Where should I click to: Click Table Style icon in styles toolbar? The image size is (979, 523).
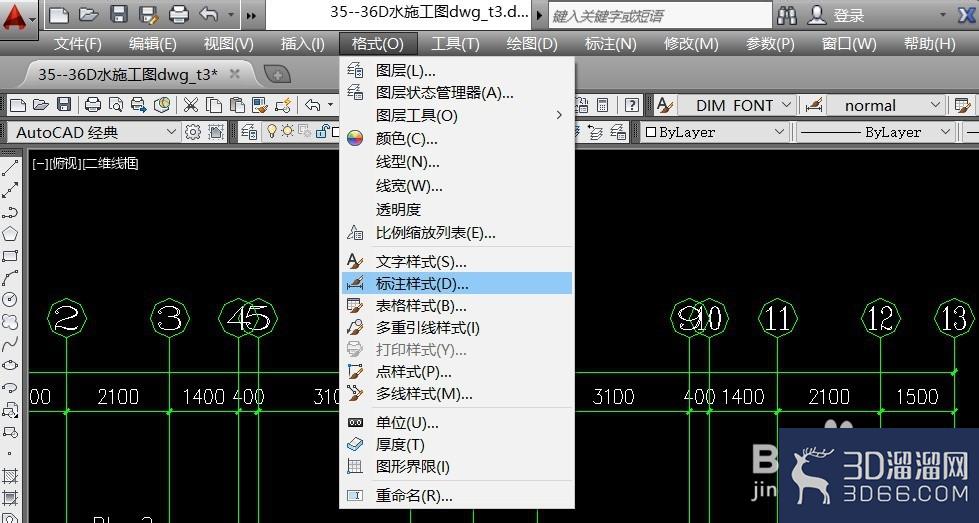963,105
